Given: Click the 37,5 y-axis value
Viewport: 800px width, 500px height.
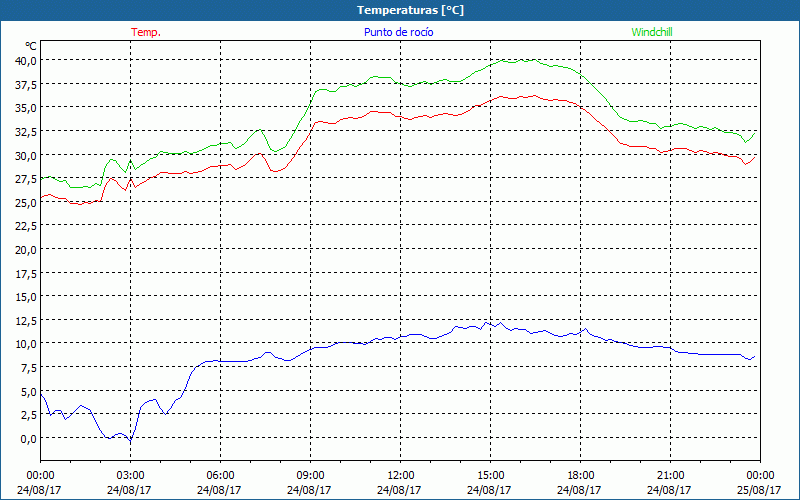Looking at the screenshot, I should [27, 85].
